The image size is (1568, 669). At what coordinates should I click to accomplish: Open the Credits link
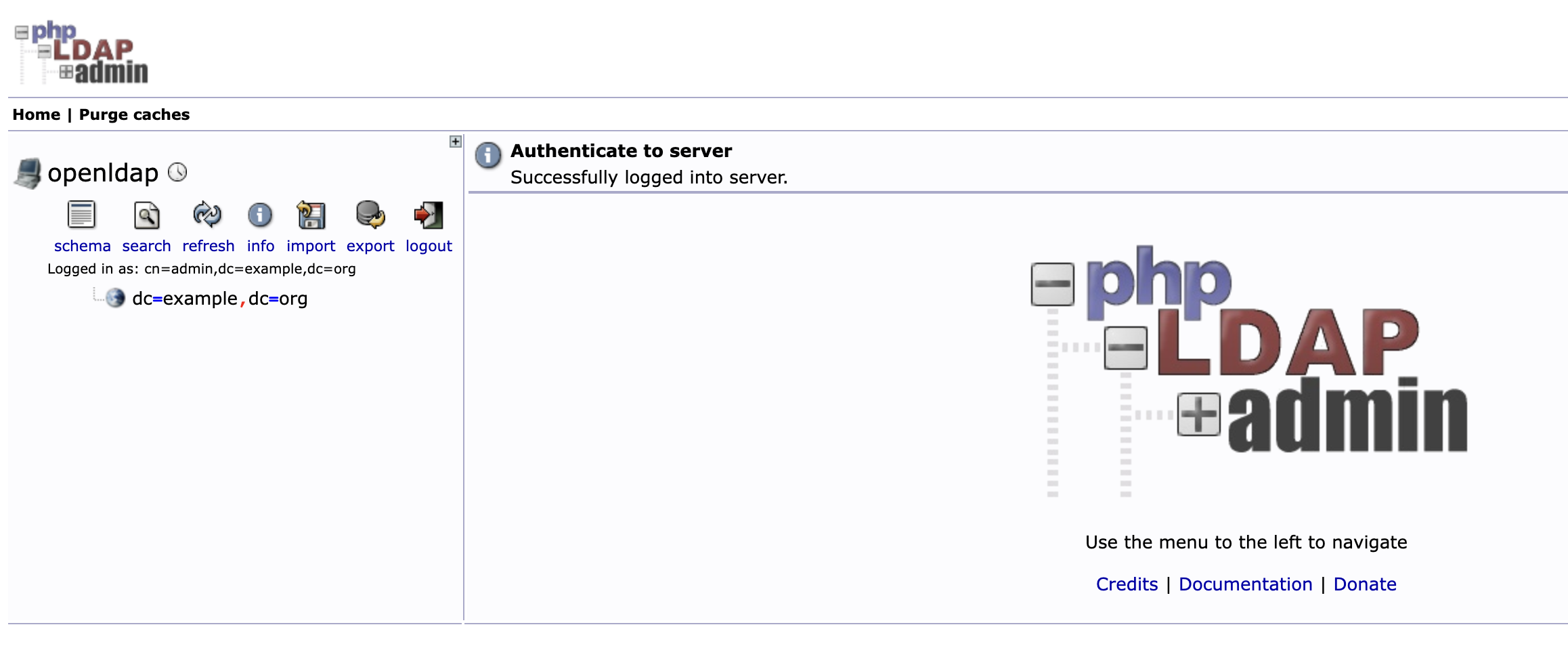pyautogui.click(x=1127, y=584)
